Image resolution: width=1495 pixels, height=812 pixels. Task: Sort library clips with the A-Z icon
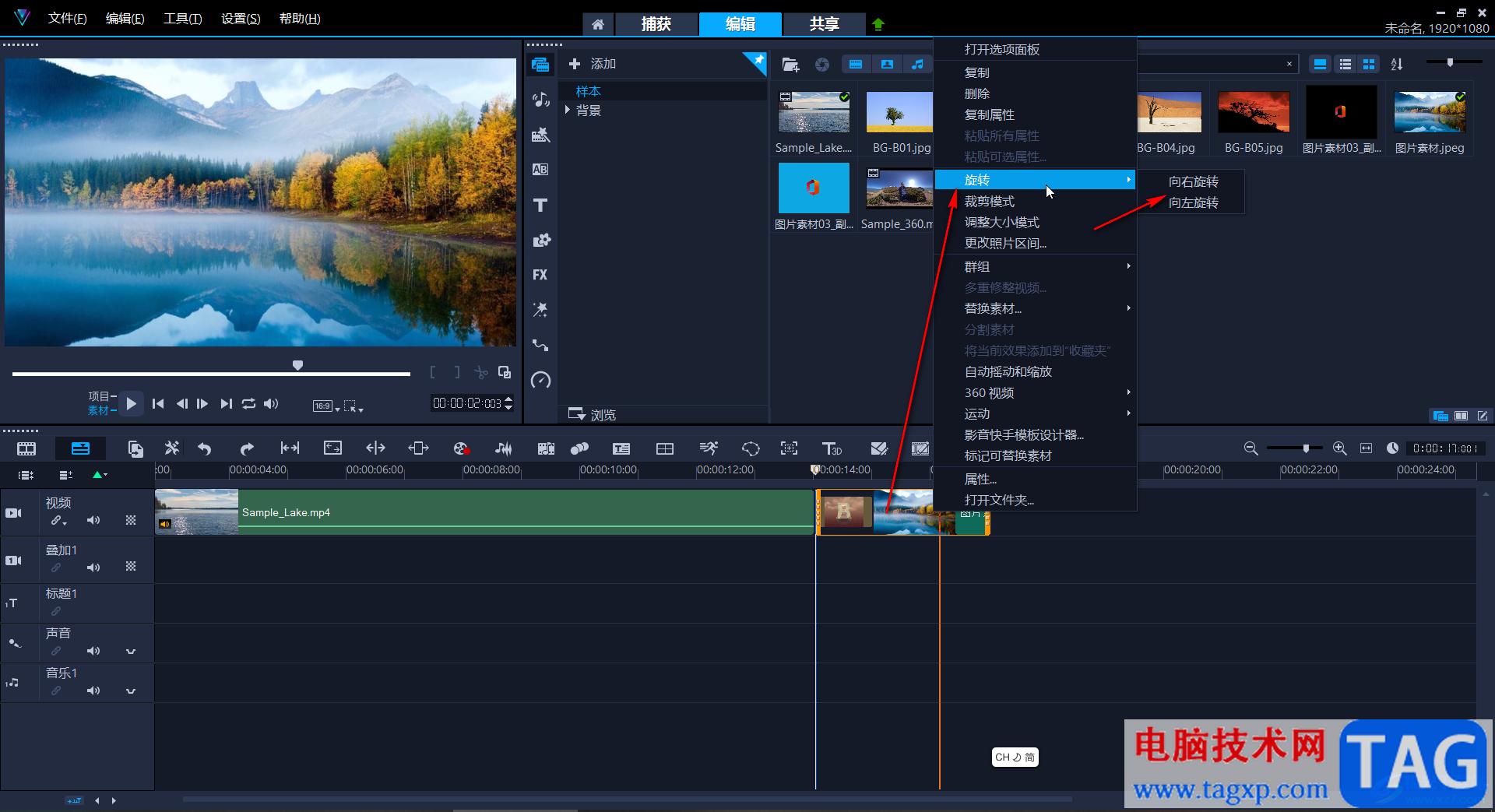click(x=1397, y=65)
